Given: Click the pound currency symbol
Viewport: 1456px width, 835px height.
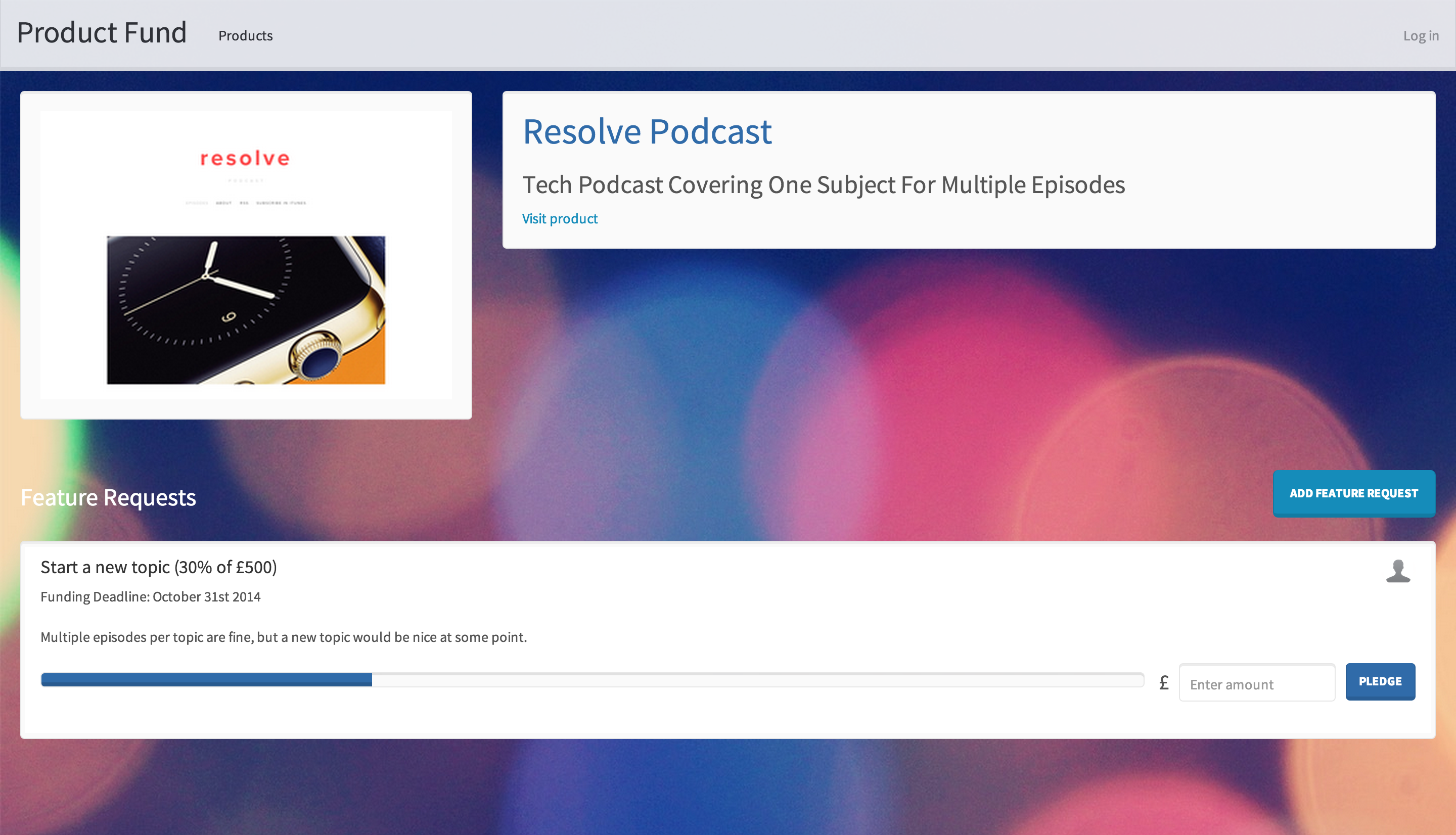Looking at the screenshot, I should (1164, 682).
